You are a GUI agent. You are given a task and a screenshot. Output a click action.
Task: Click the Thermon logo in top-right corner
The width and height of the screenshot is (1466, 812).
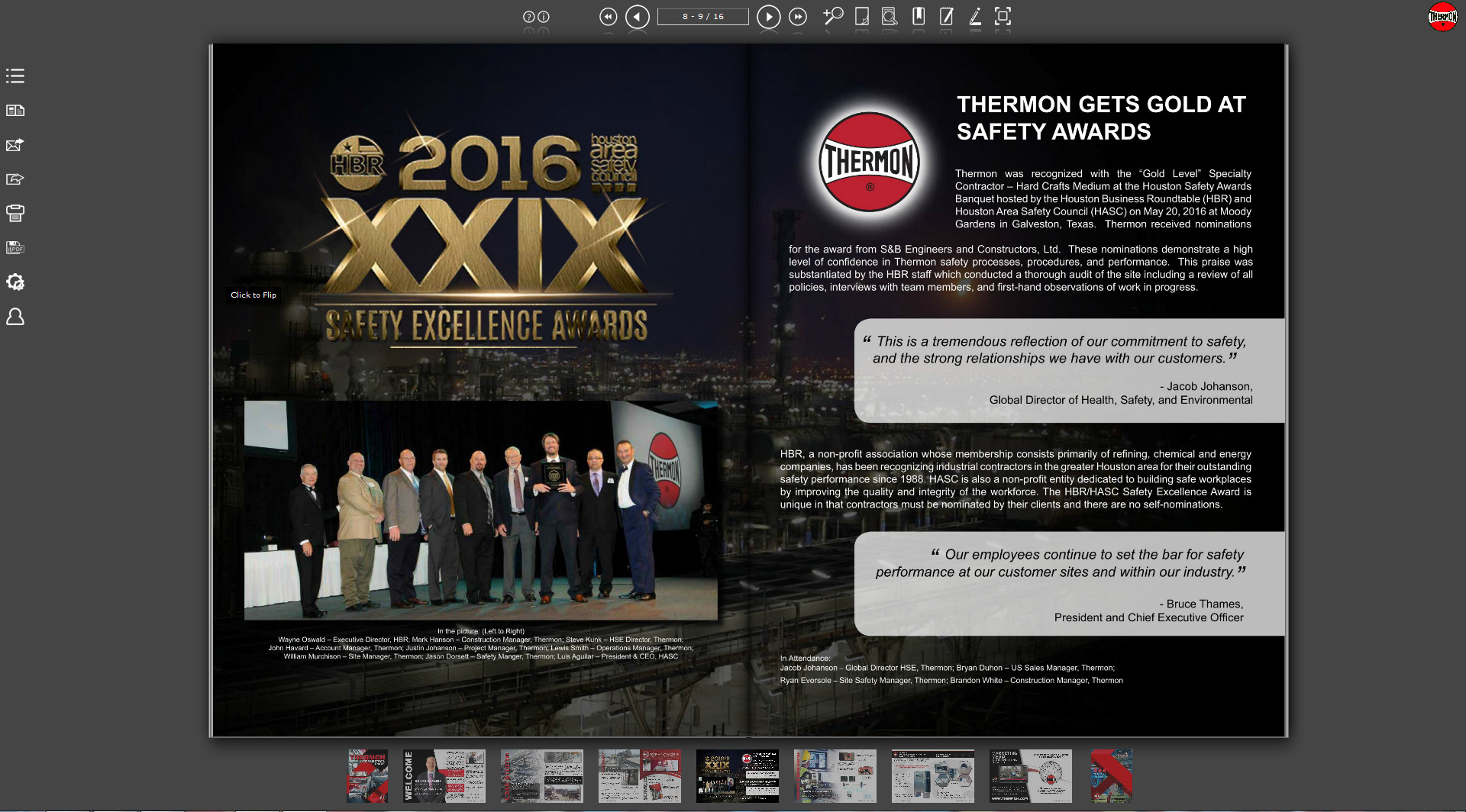click(1442, 17)
